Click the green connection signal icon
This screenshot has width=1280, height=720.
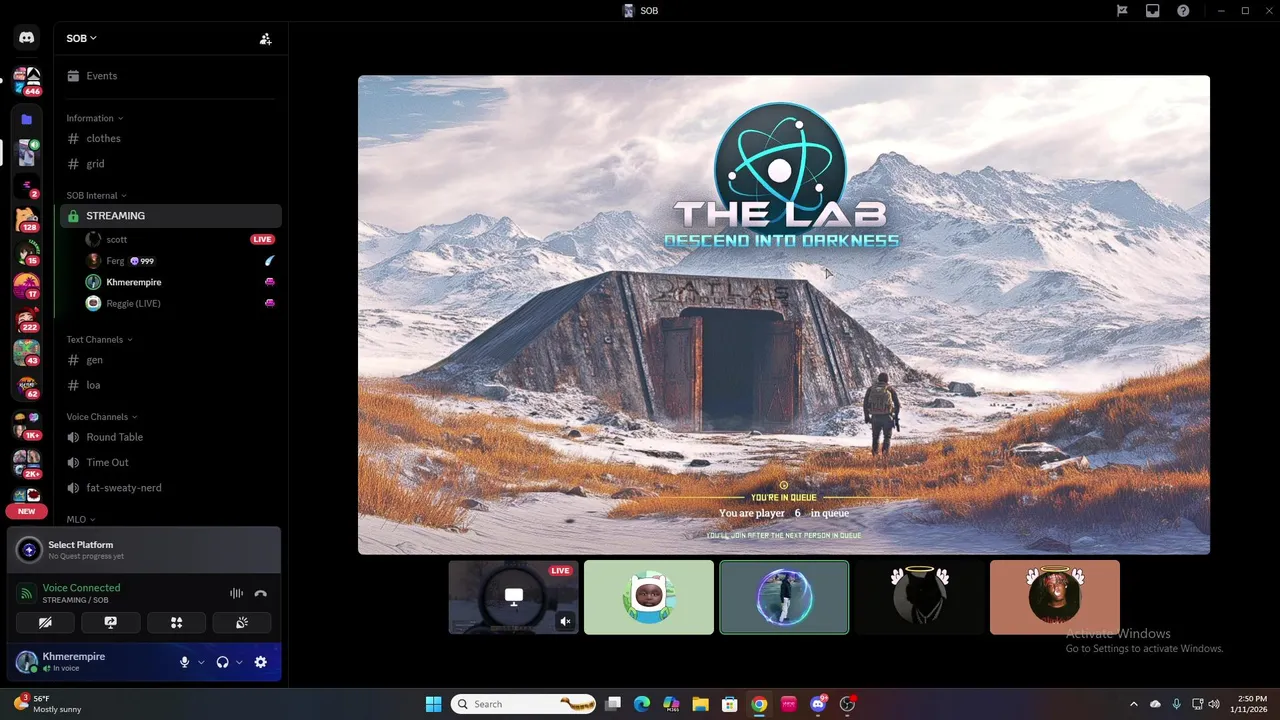(27, 593)
